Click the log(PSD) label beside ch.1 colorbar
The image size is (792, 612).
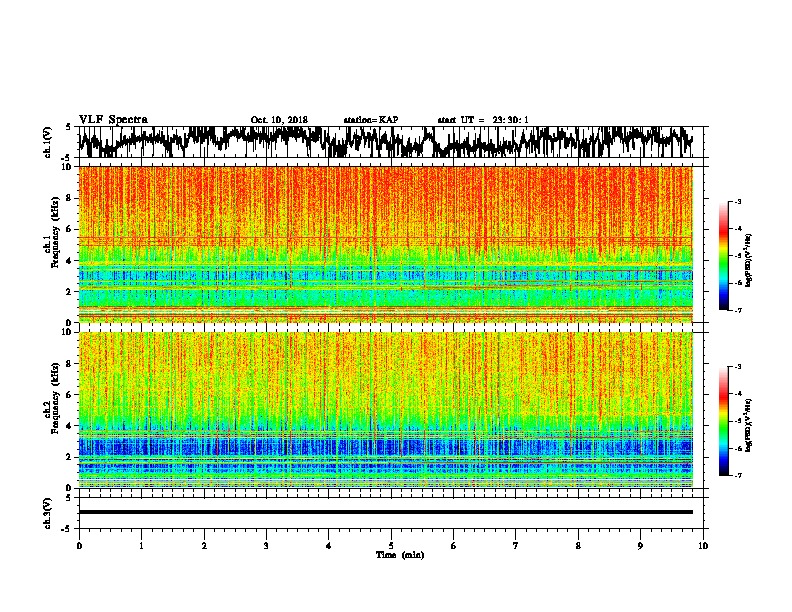click(748, 260)
